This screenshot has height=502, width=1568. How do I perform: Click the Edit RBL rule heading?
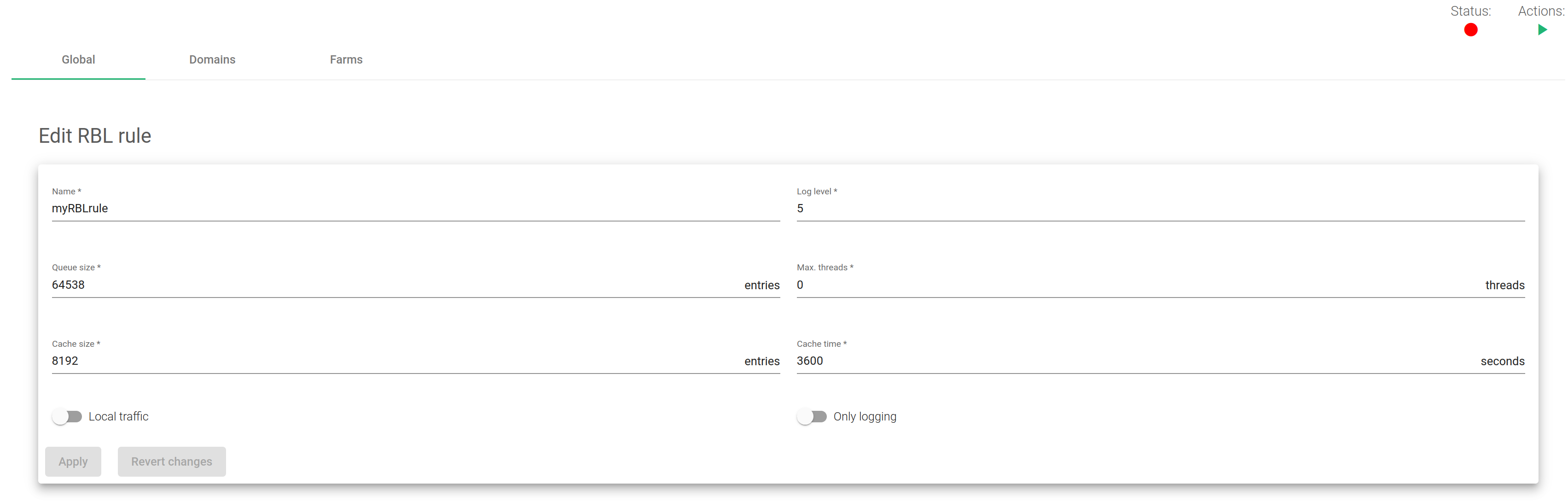[95, 136]
